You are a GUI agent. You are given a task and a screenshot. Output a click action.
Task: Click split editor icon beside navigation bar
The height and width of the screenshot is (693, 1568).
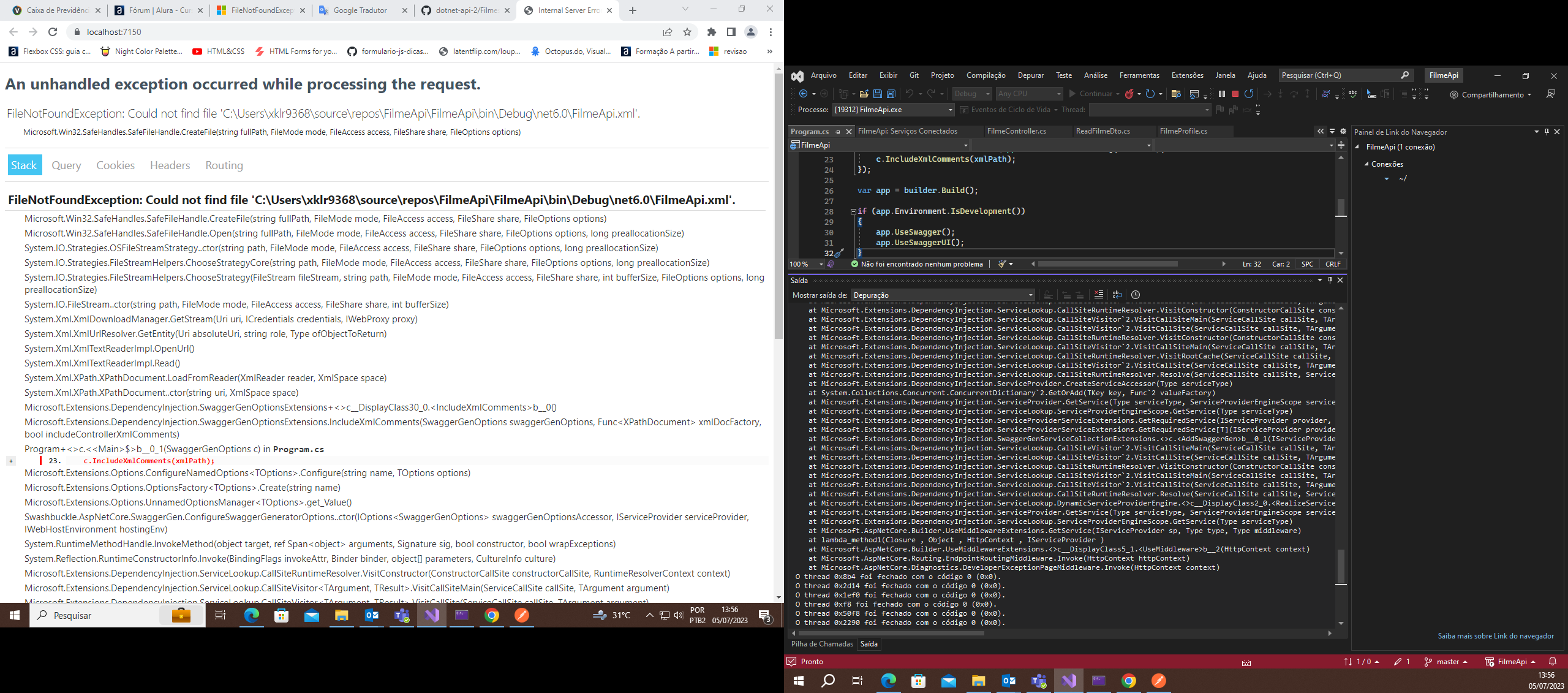1341,145
